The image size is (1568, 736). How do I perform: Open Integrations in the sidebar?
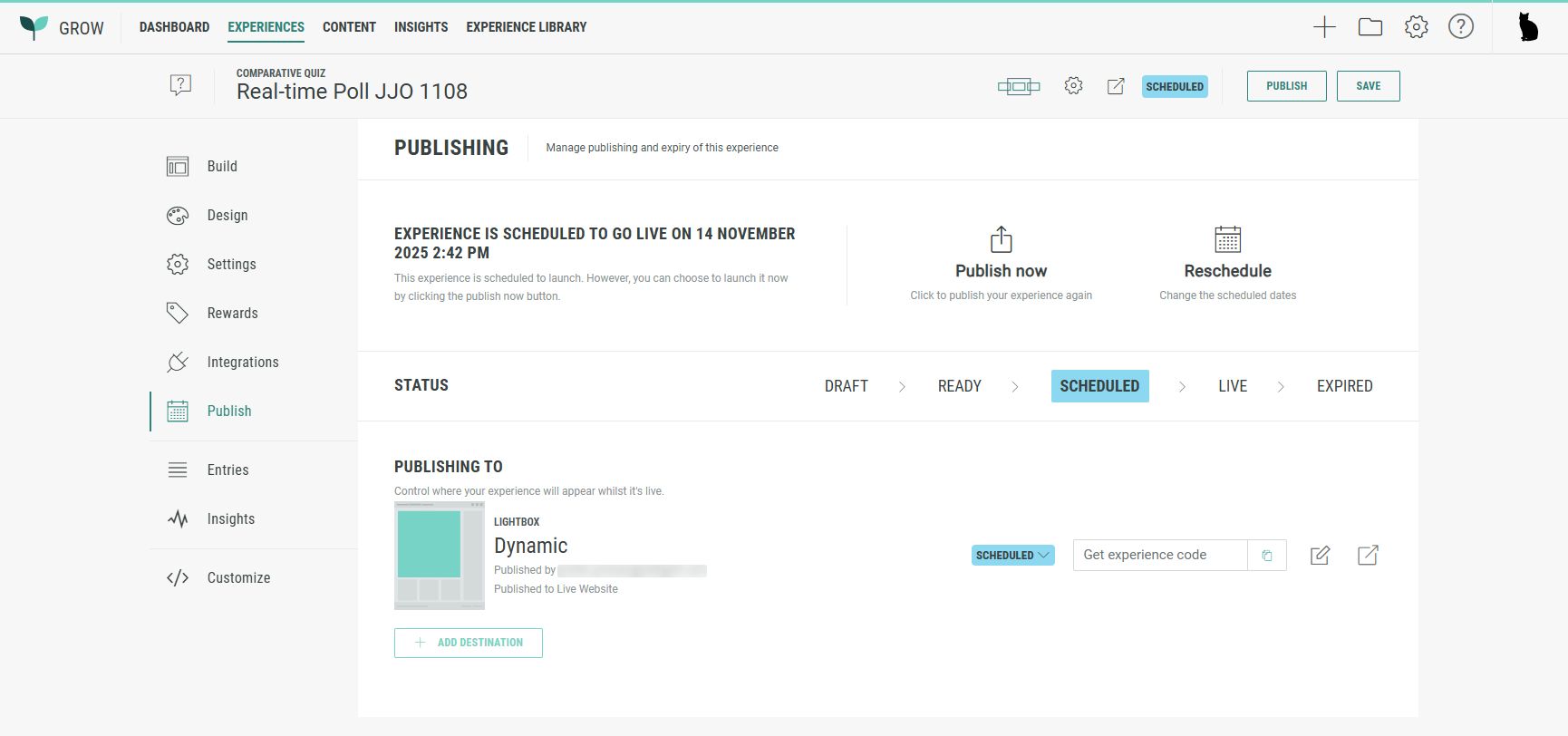(242, 363)
